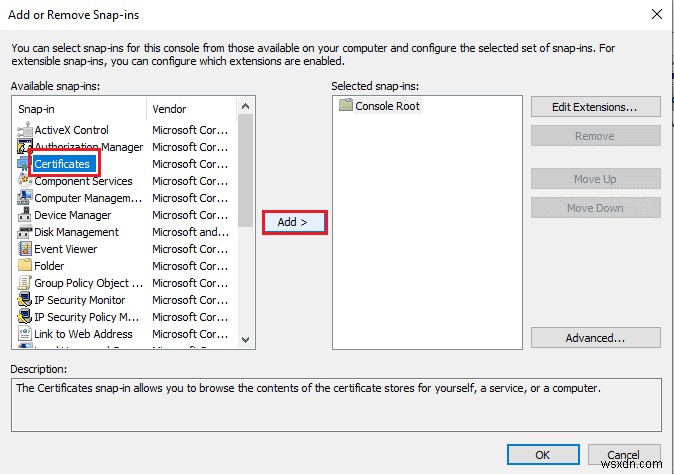Click the Certificates snap-in icon

22,164
